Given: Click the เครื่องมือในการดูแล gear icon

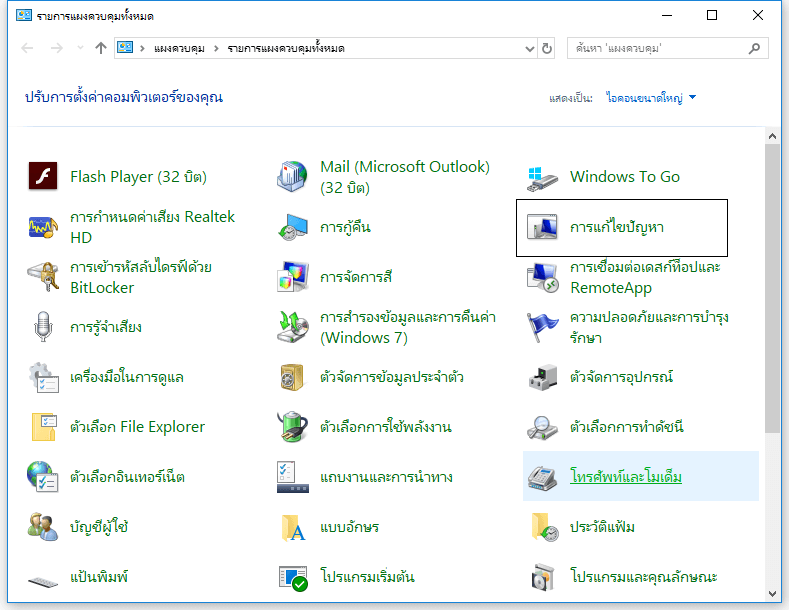Looking at the screenshot, I should (x=43, y=377).
